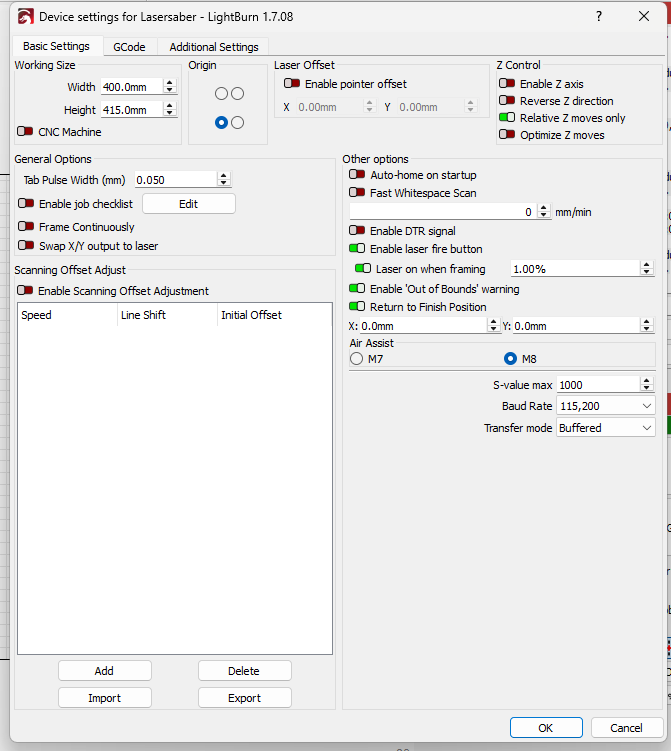Select the top-right origin radio button

click(237, 94)
